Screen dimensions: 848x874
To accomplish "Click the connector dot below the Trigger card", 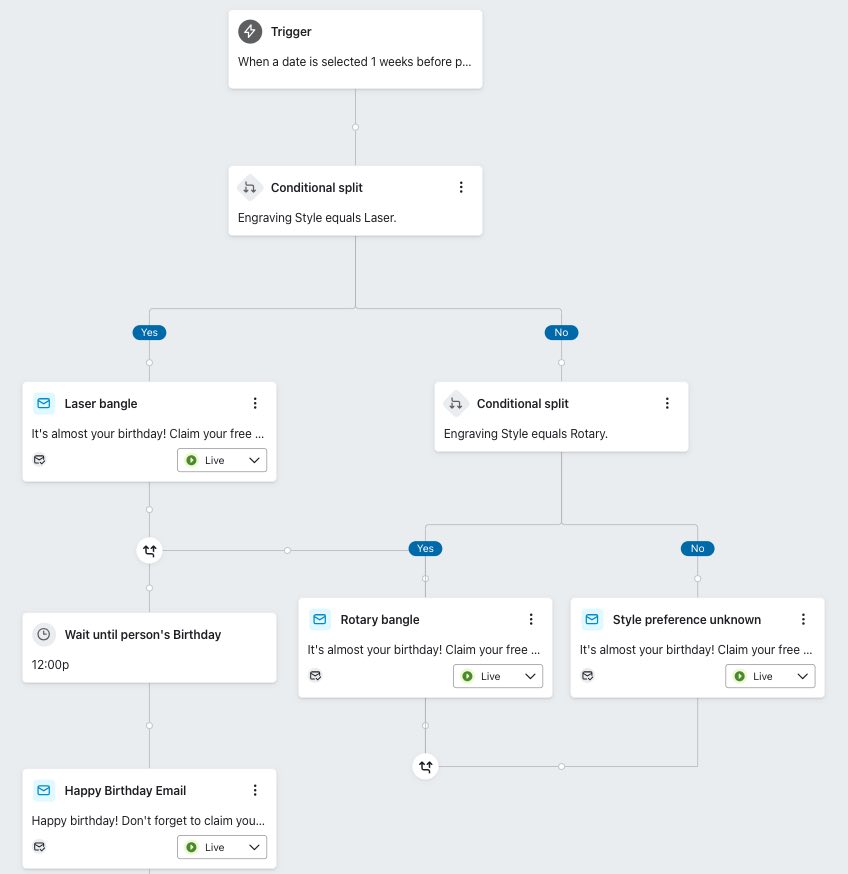I will [355, 127].
